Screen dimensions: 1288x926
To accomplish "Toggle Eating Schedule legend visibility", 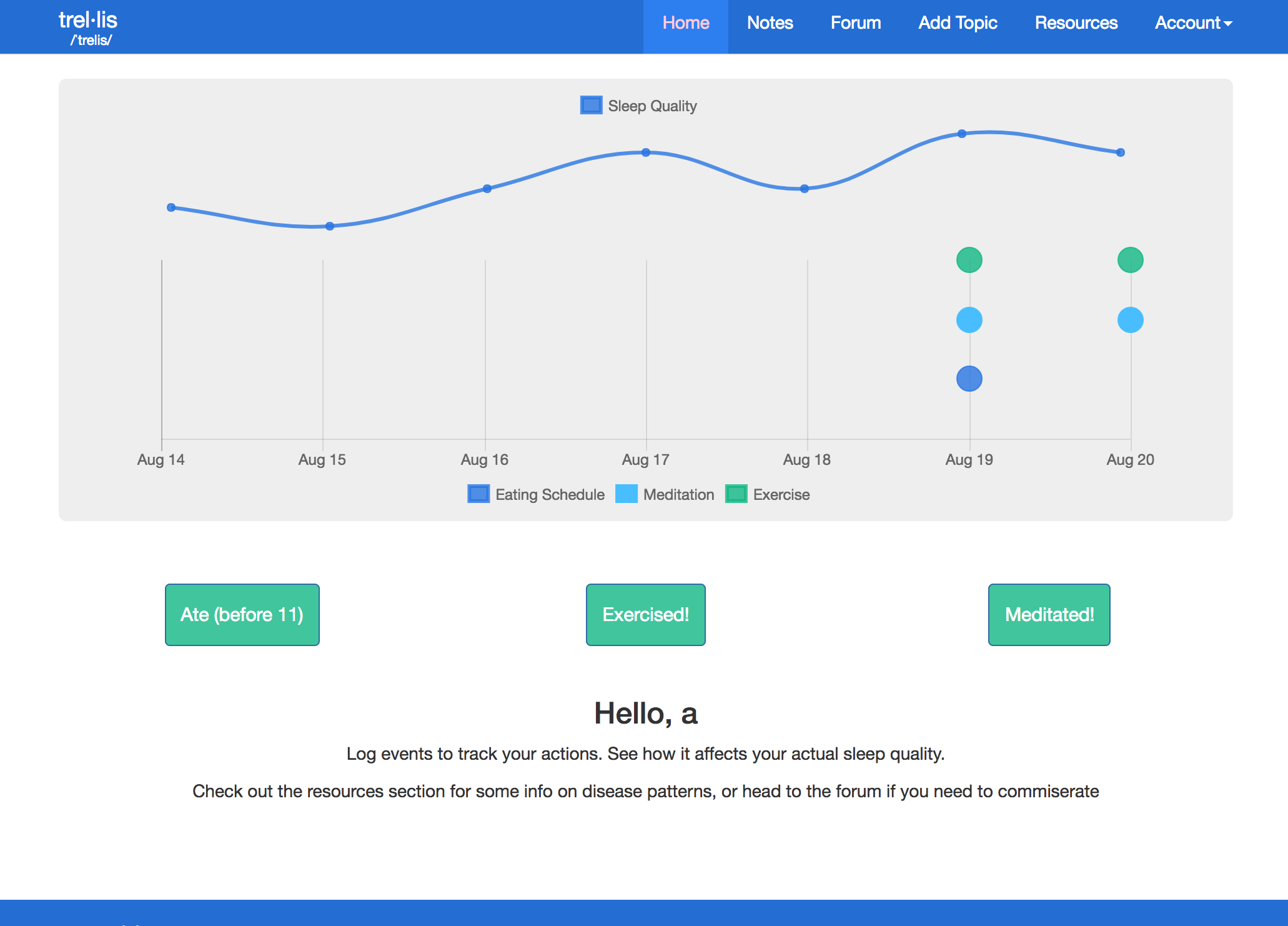I will click(536, 494).
